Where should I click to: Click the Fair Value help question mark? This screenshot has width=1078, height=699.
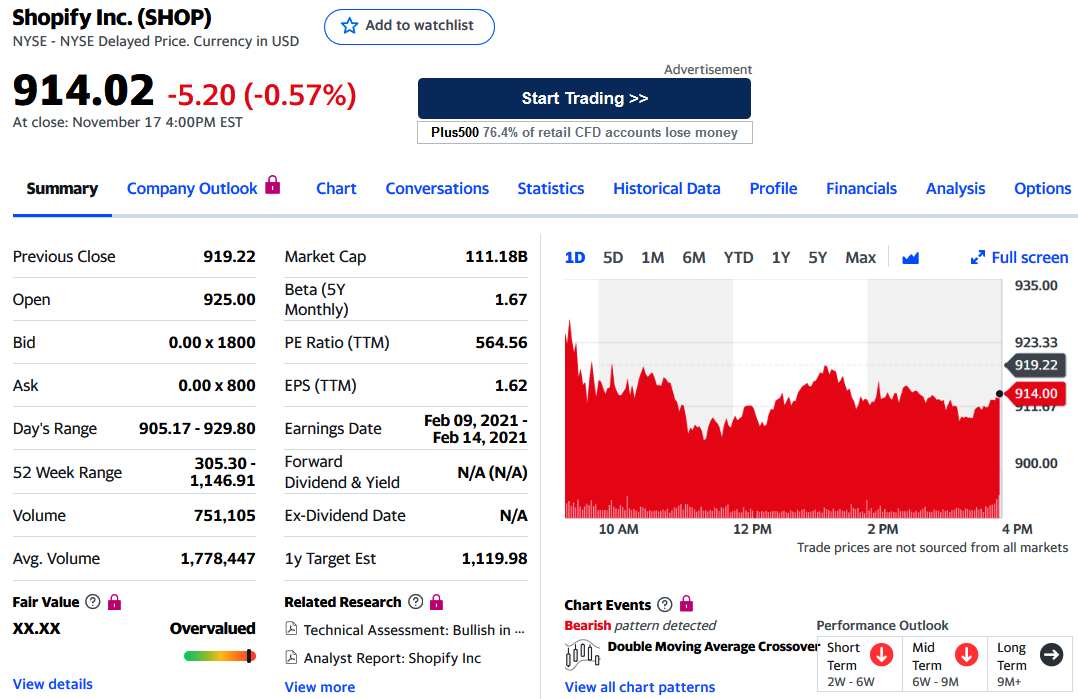pos(93,602)
